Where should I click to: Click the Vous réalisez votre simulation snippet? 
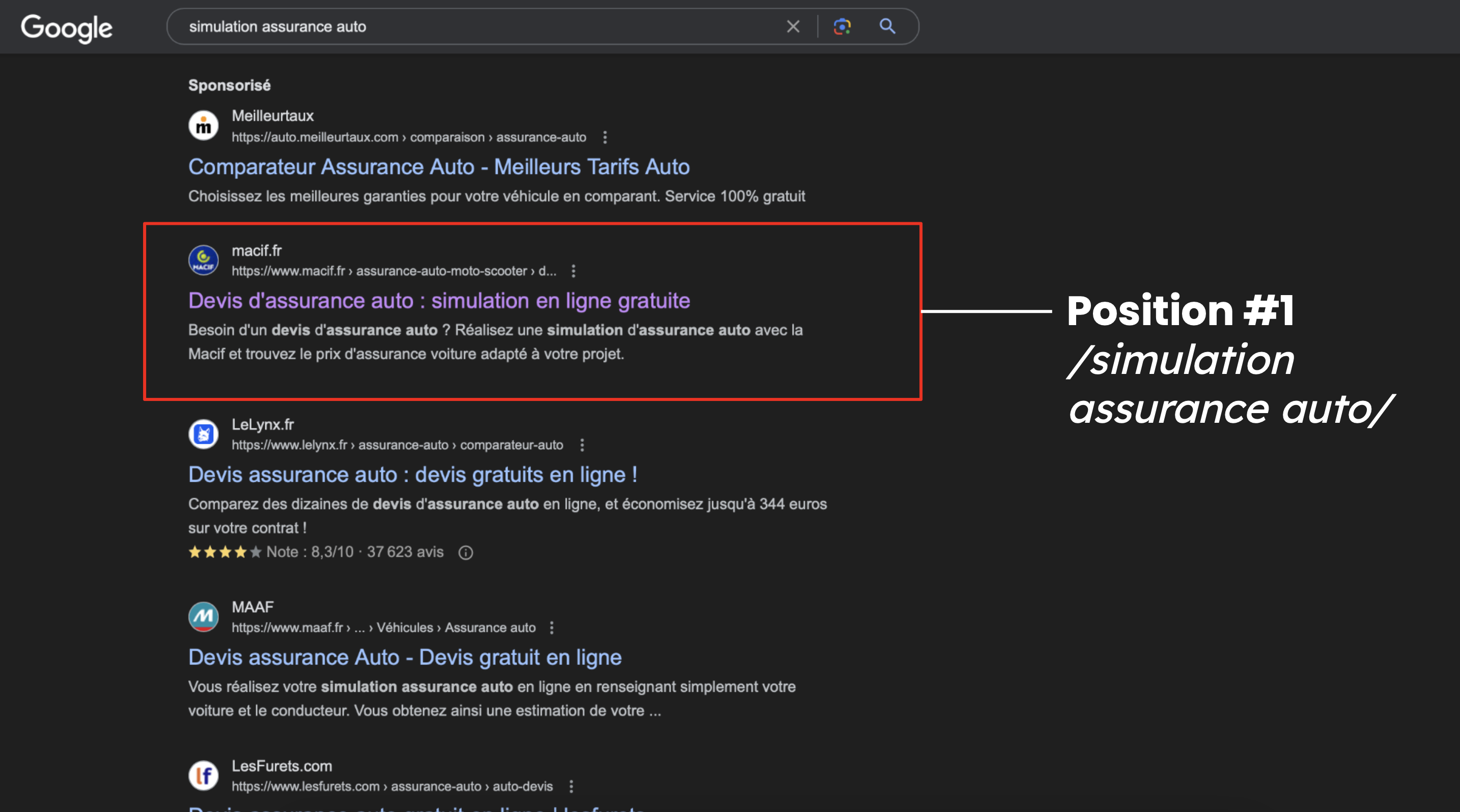click(492, 699)
